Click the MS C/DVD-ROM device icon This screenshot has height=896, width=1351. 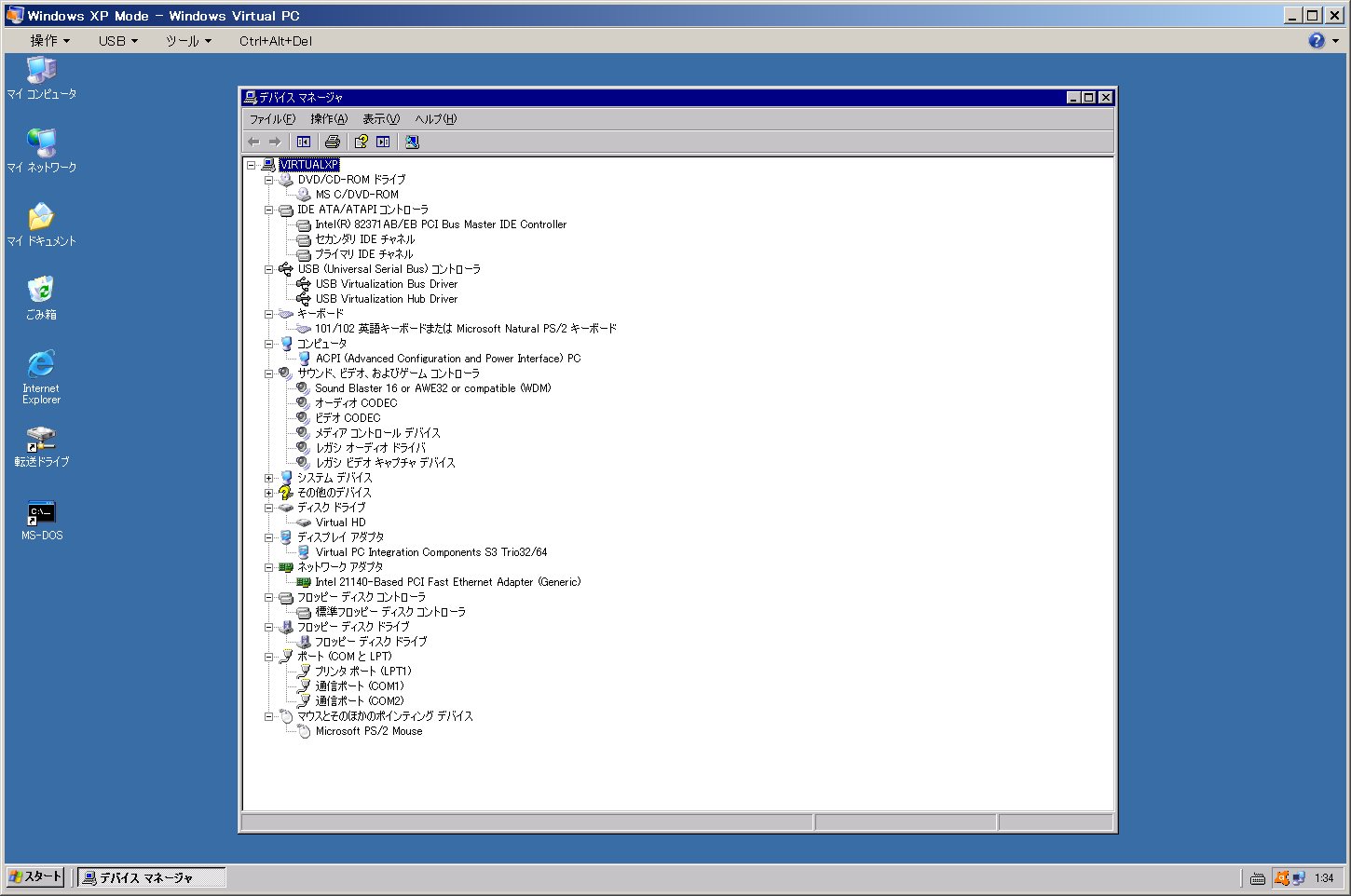point(304,195)
